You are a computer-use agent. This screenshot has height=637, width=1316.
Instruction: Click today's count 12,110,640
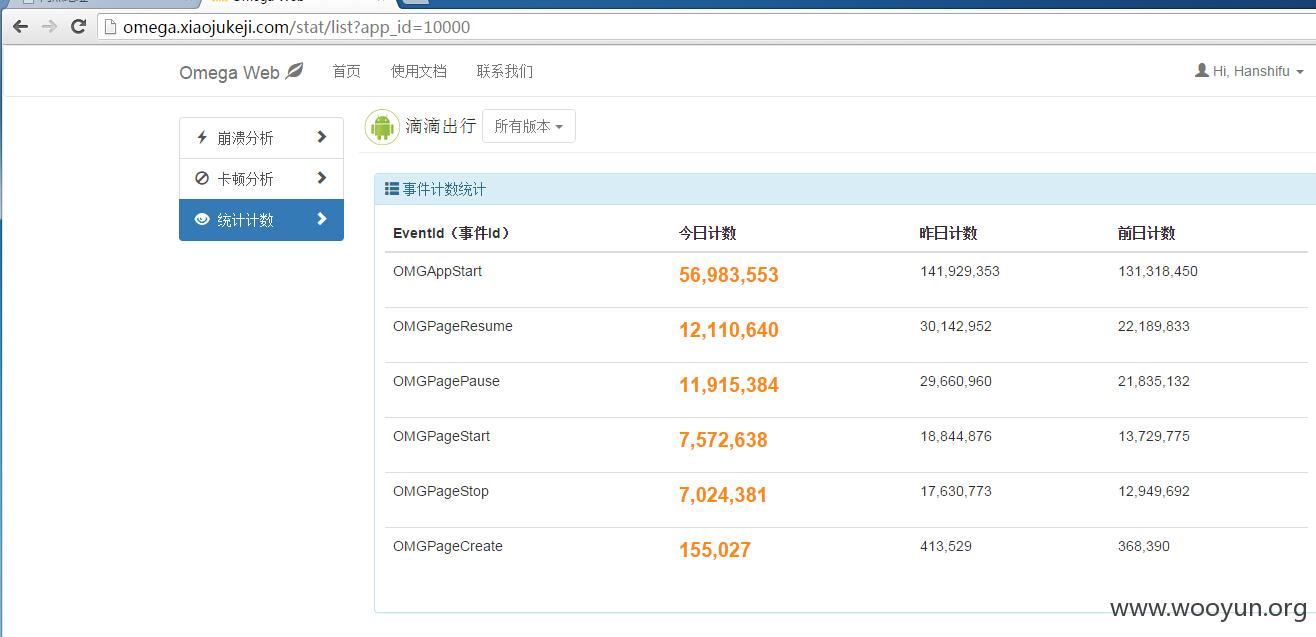coord(729,330)
